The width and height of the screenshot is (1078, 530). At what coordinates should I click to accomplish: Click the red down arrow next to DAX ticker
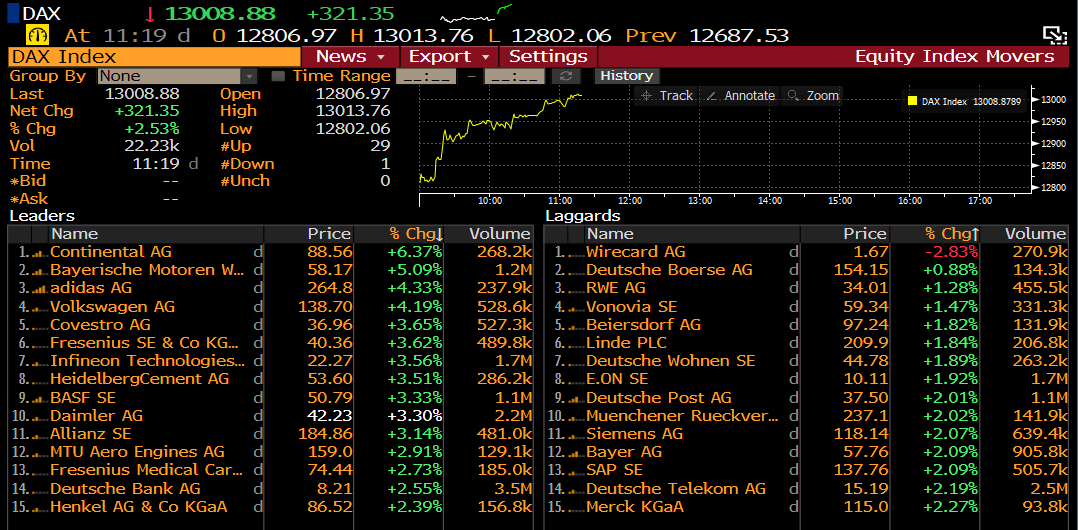150,14
